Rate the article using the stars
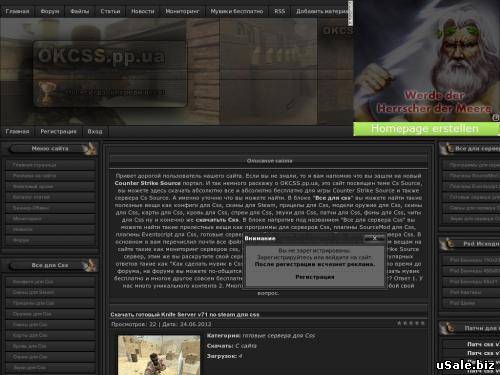 tap(411, 323)
